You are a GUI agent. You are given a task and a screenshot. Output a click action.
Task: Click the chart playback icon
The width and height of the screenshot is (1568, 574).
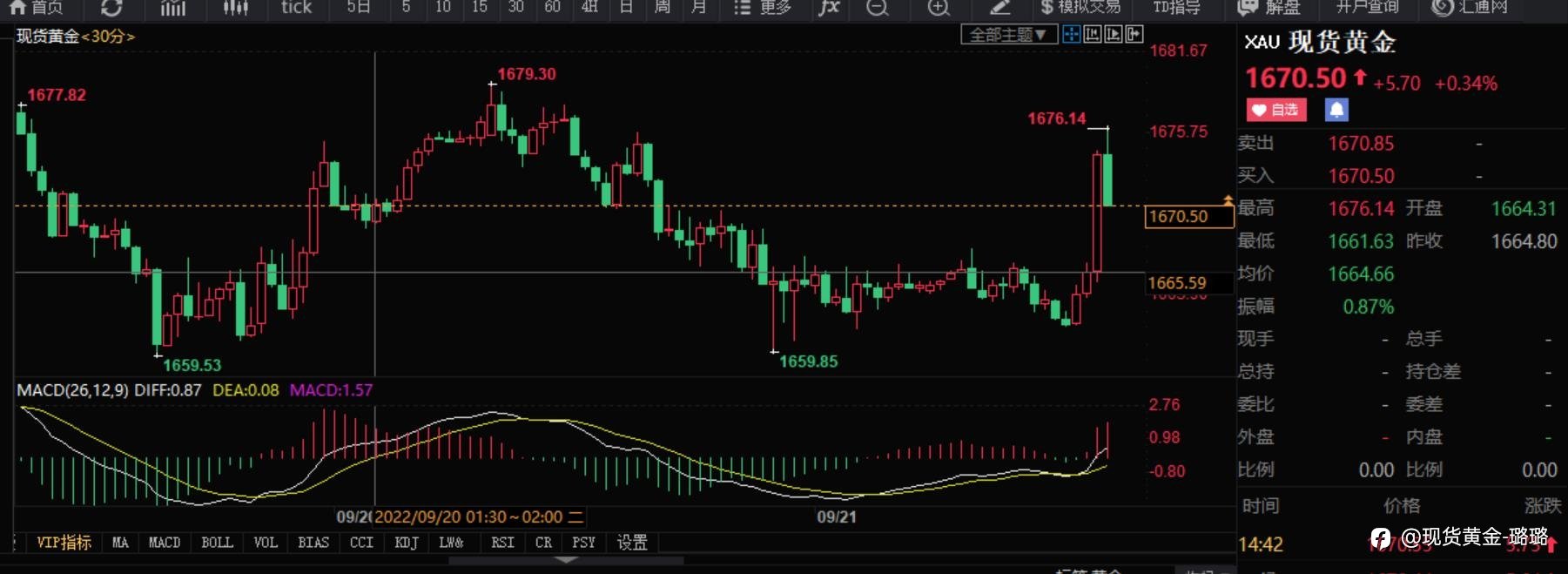1113,35
